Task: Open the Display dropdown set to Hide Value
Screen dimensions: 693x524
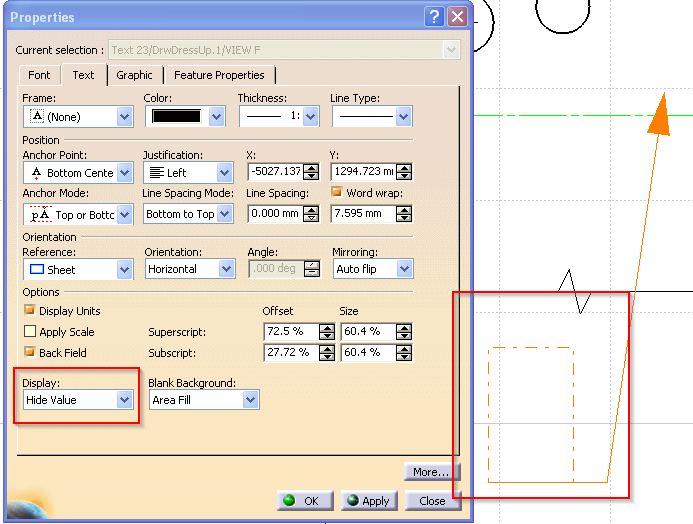Action: tap(125, 400)
